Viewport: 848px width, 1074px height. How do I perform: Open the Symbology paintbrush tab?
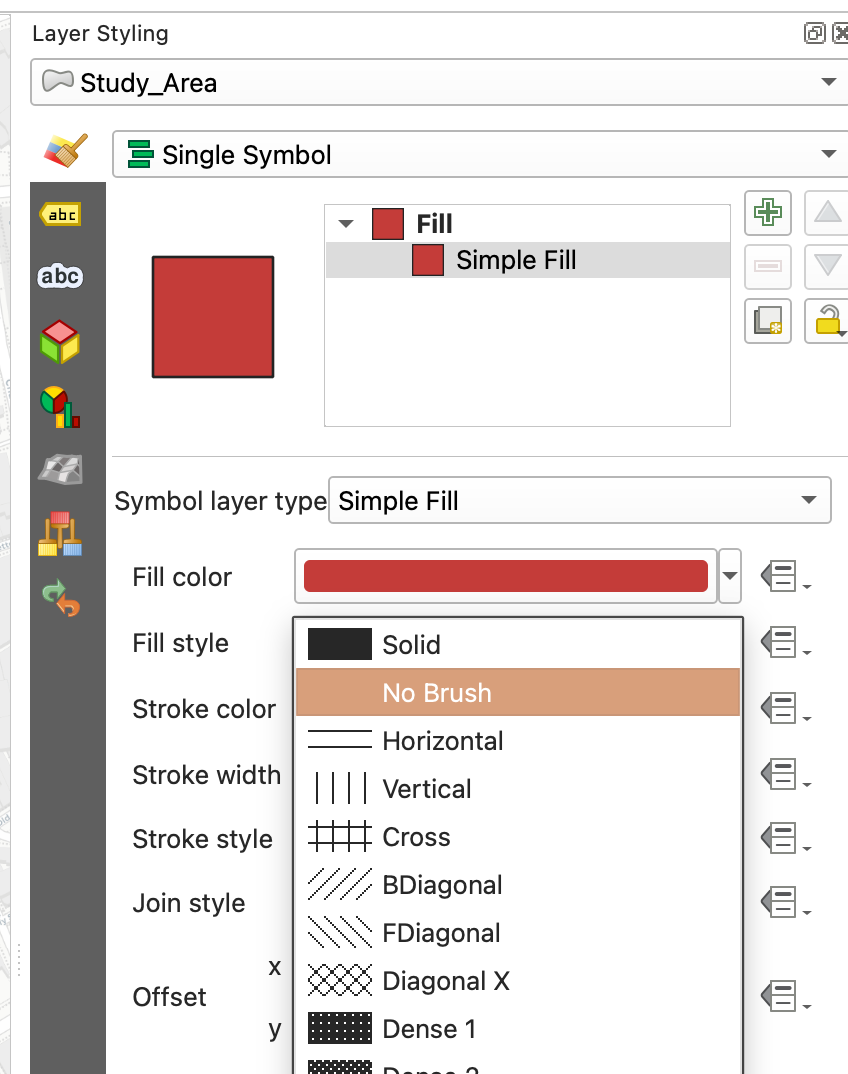(66, 152)
